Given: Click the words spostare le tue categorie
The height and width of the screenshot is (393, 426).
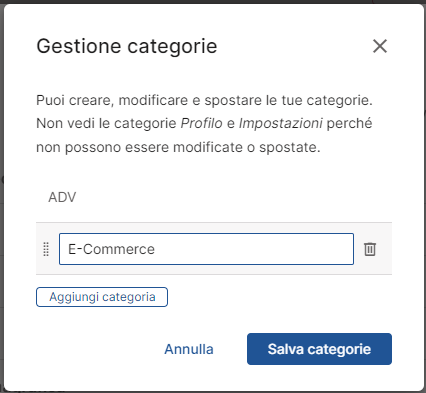Looking at the screenshot, I should point(288,100).
